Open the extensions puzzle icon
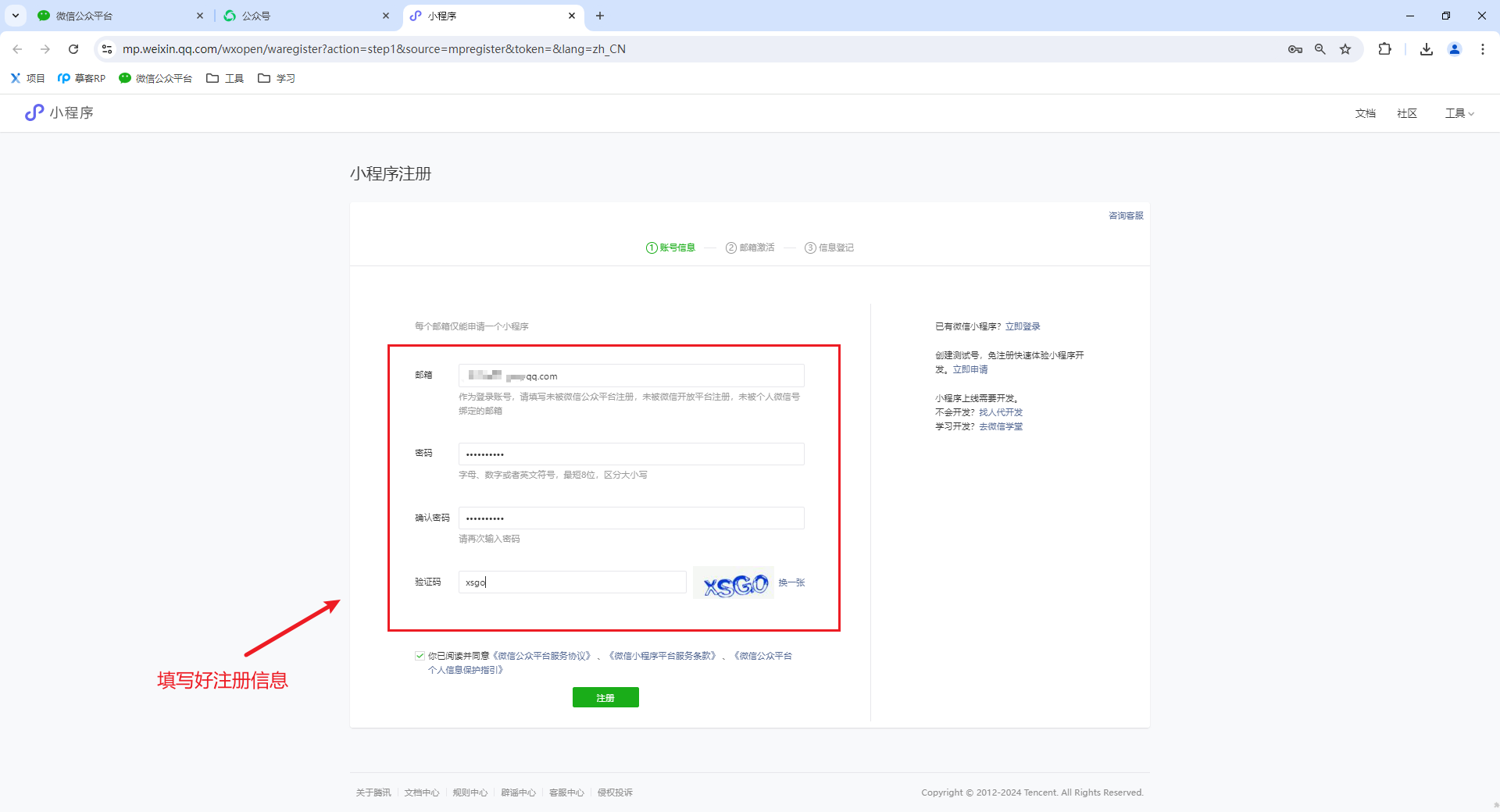The image size is (1500, 812). pos(1385,49)
